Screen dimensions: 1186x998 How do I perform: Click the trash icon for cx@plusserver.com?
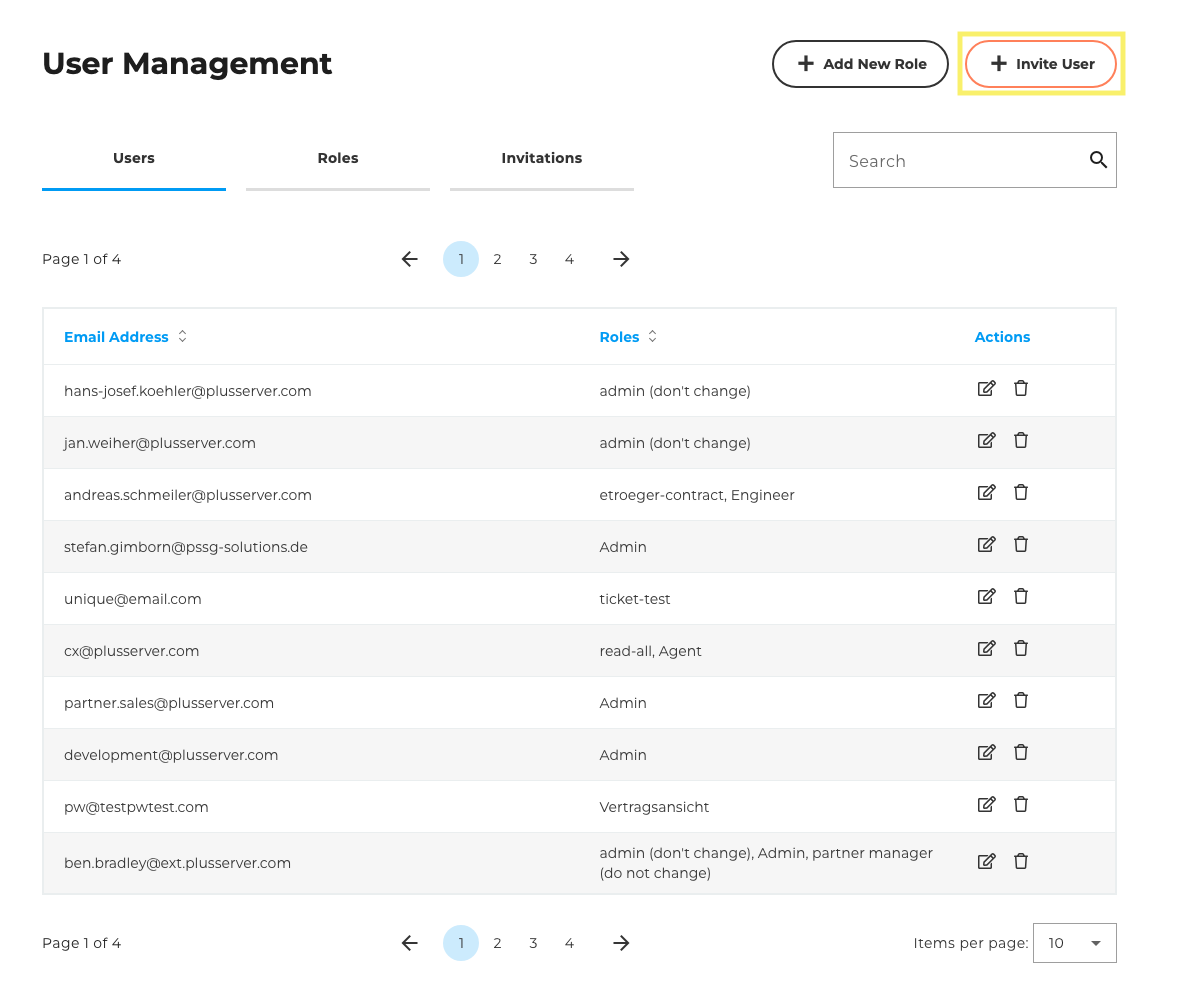[x=1020, y=648]
